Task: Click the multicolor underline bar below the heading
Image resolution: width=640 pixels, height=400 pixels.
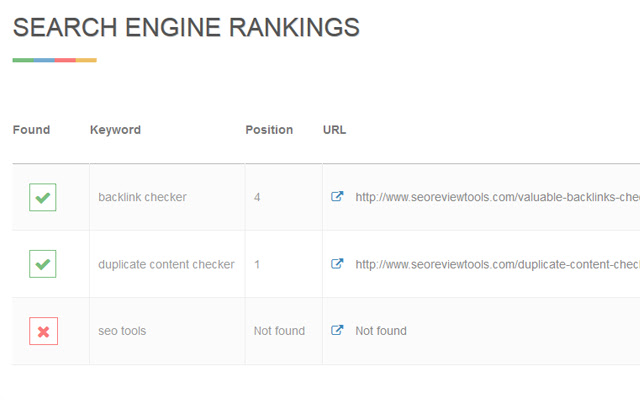Action: (x=54, y=61)
